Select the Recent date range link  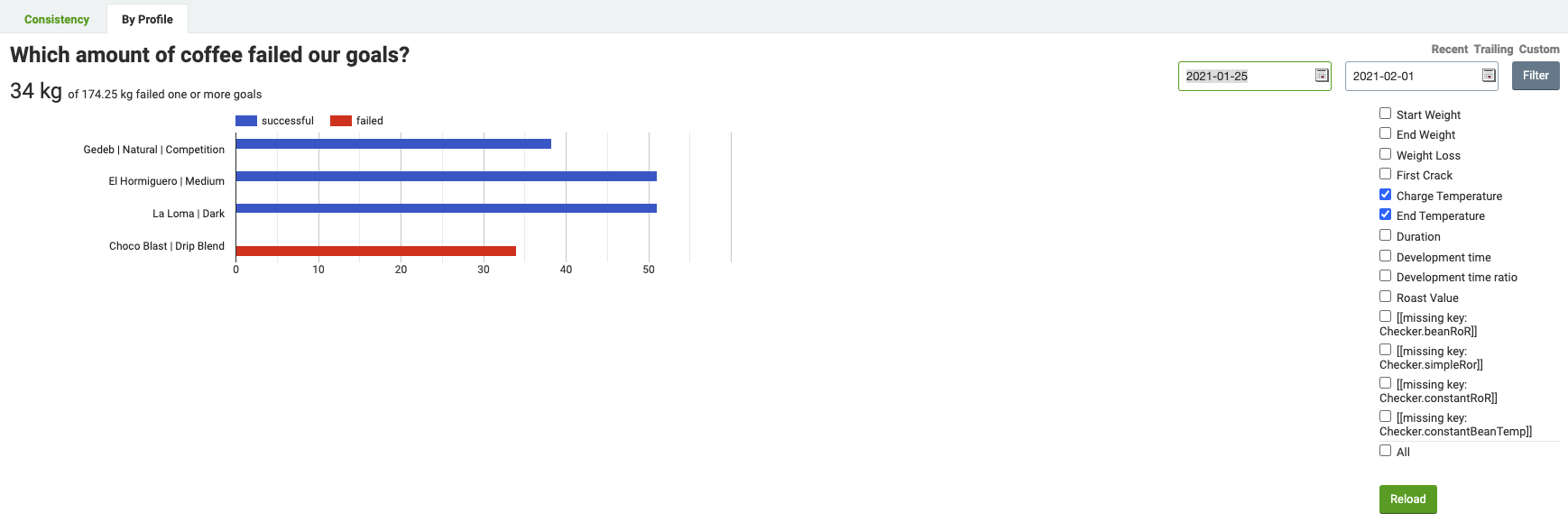point(1449,50)
